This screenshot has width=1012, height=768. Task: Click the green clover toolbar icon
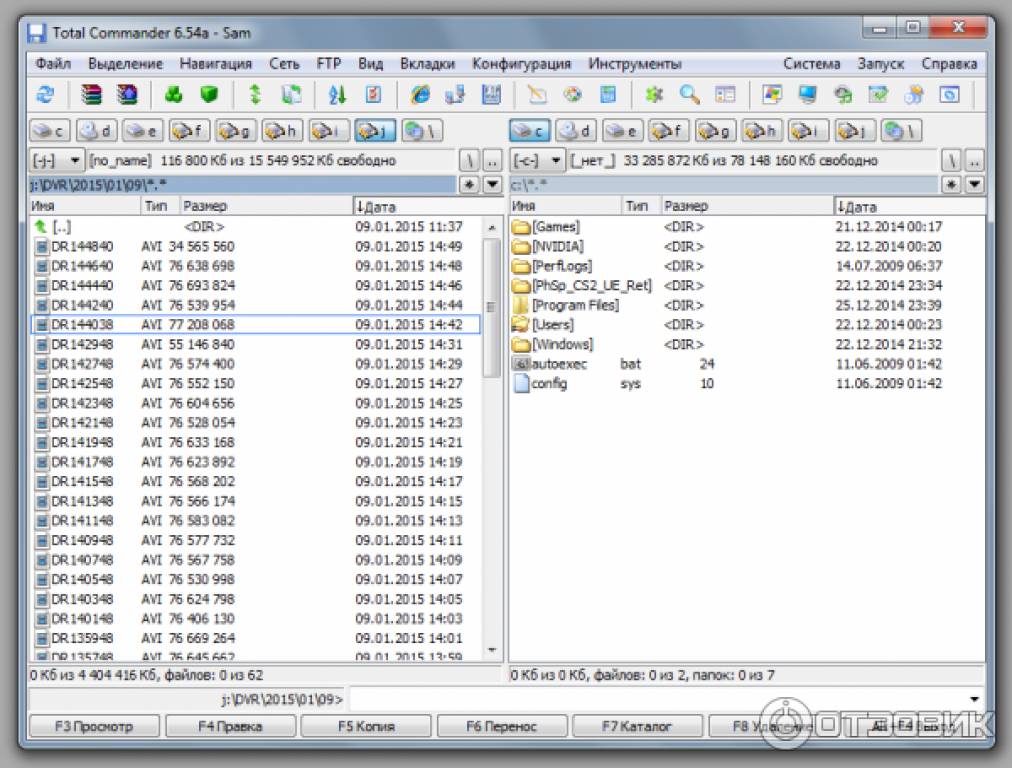pyautogui.click(x=174, y=95)
